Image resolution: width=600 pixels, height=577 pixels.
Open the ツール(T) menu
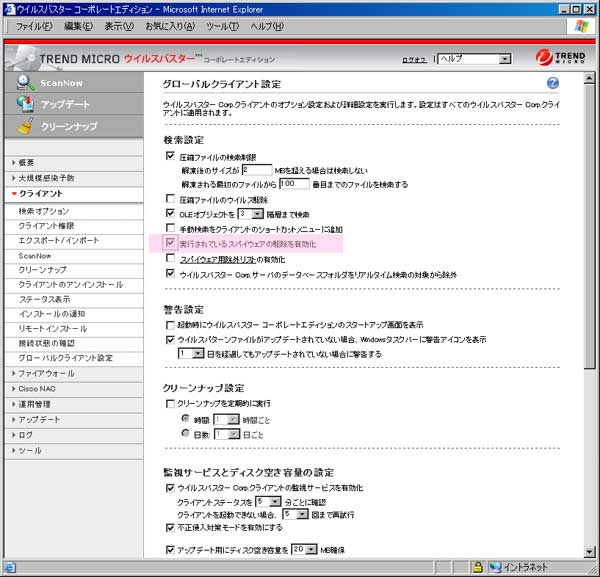[223, 26]
